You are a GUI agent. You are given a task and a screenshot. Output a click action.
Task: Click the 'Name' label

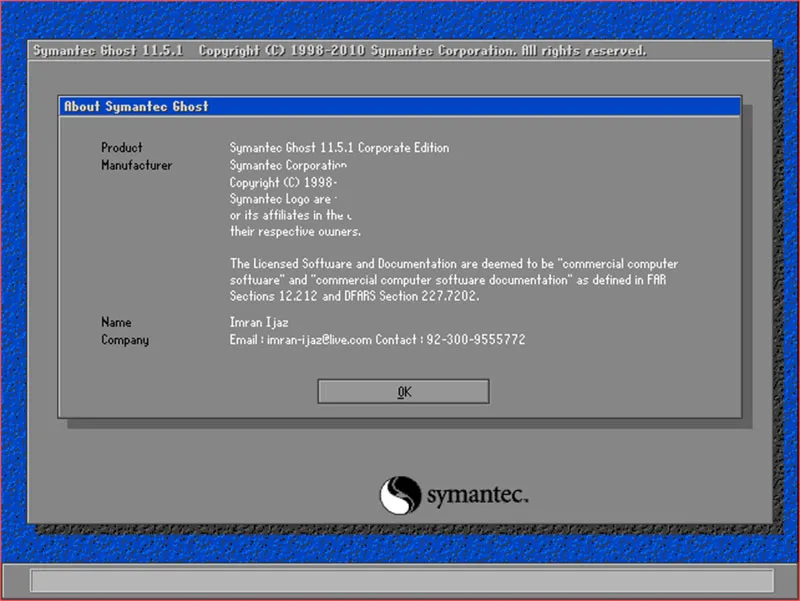coord(116,322)
